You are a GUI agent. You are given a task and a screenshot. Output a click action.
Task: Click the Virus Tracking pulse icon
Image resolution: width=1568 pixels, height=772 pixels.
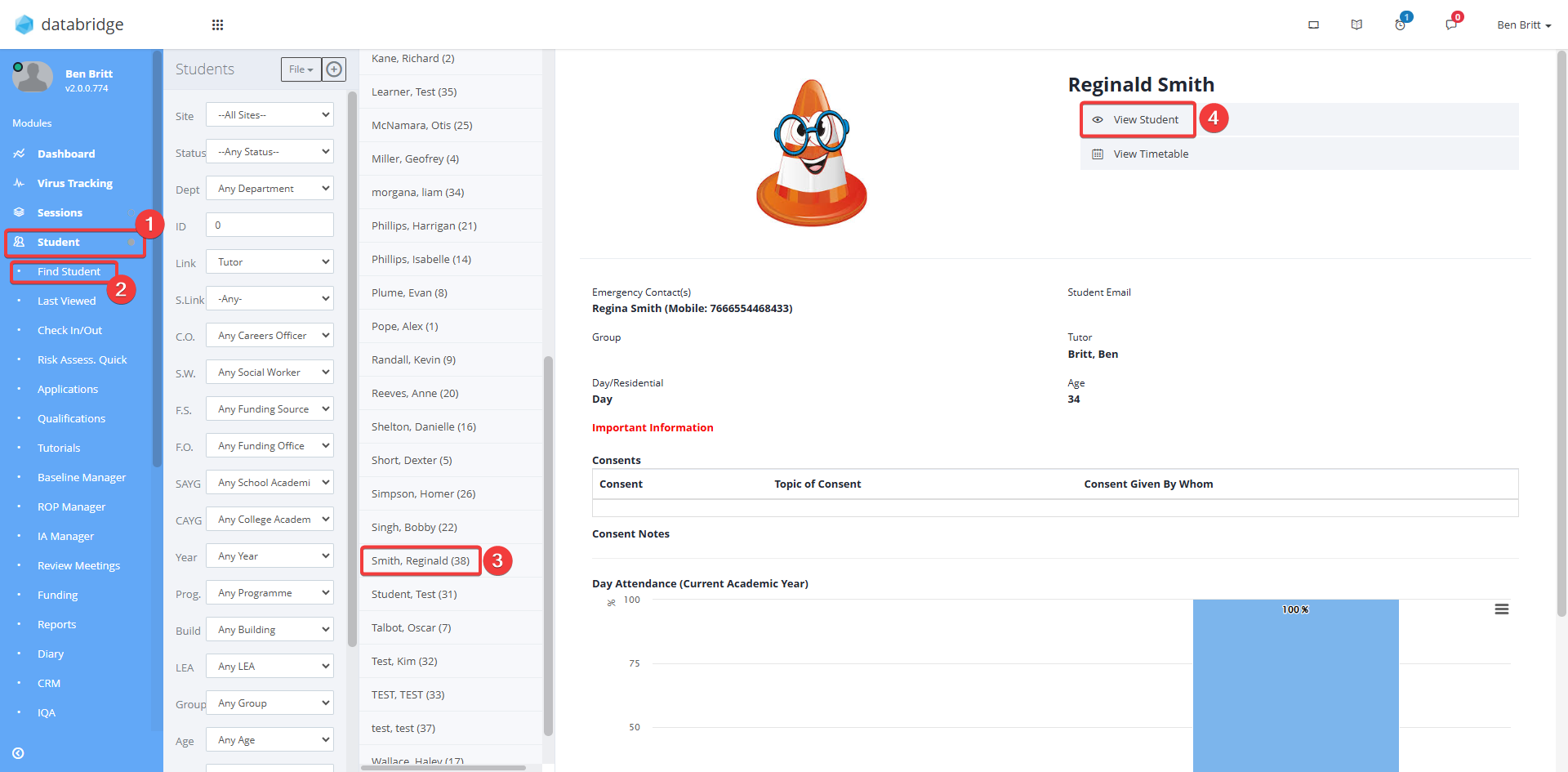tap(19, 183)
